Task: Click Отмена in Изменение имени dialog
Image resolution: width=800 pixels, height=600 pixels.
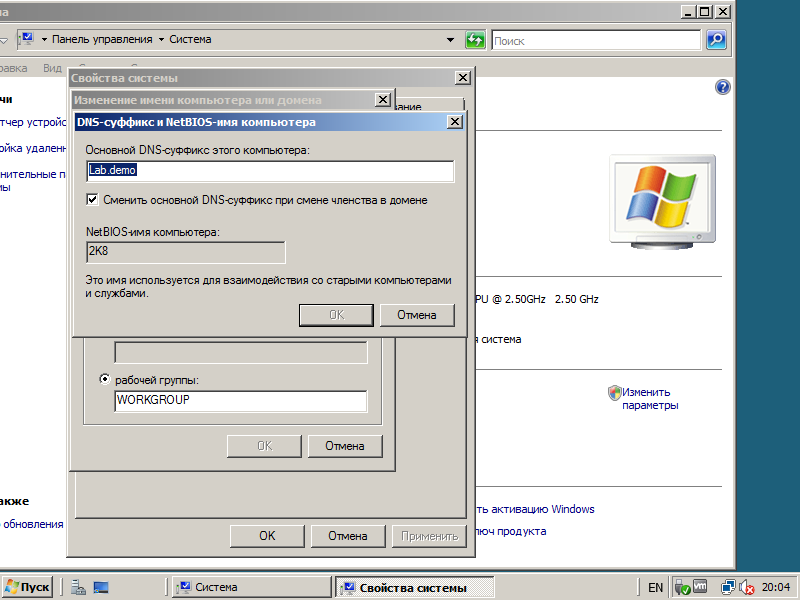Action: pos(345,446)
